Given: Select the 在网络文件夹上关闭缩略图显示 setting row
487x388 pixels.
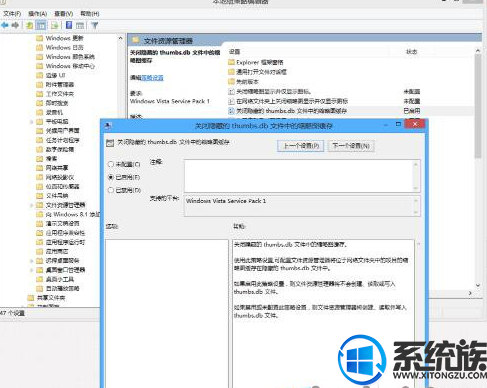Looking at the screenshot, I should (292, 101).
